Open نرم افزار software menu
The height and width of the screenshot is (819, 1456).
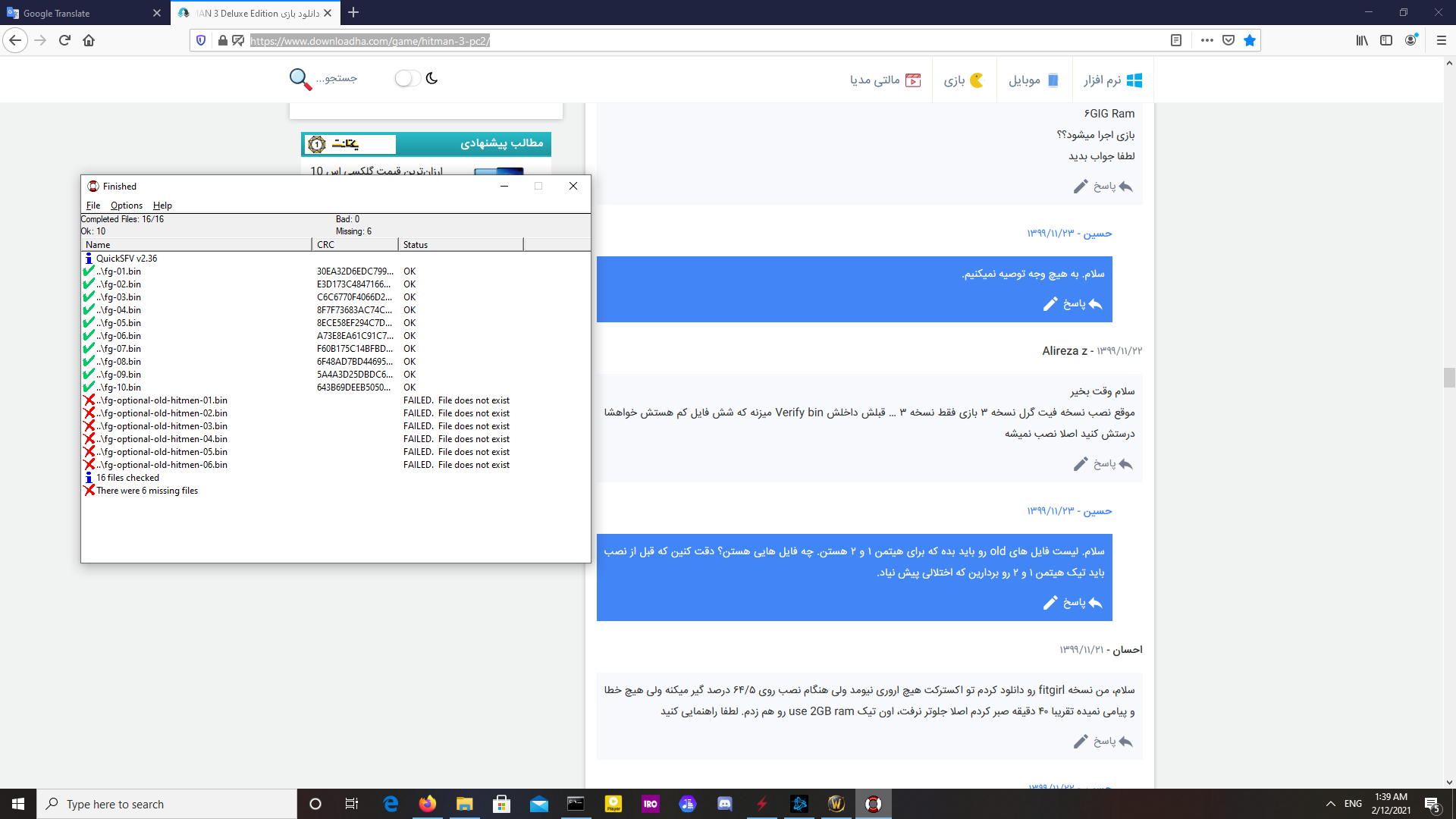pyautogui.click(x=1113, y=80)
